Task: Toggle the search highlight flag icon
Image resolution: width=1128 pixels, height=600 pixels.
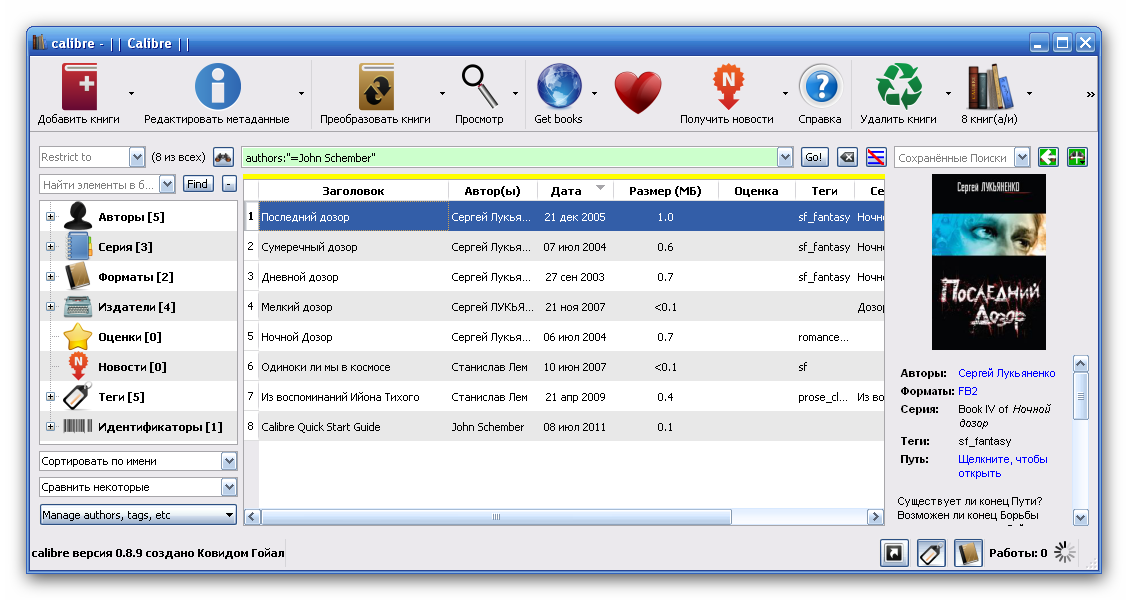Action: (x=875, y=157)
